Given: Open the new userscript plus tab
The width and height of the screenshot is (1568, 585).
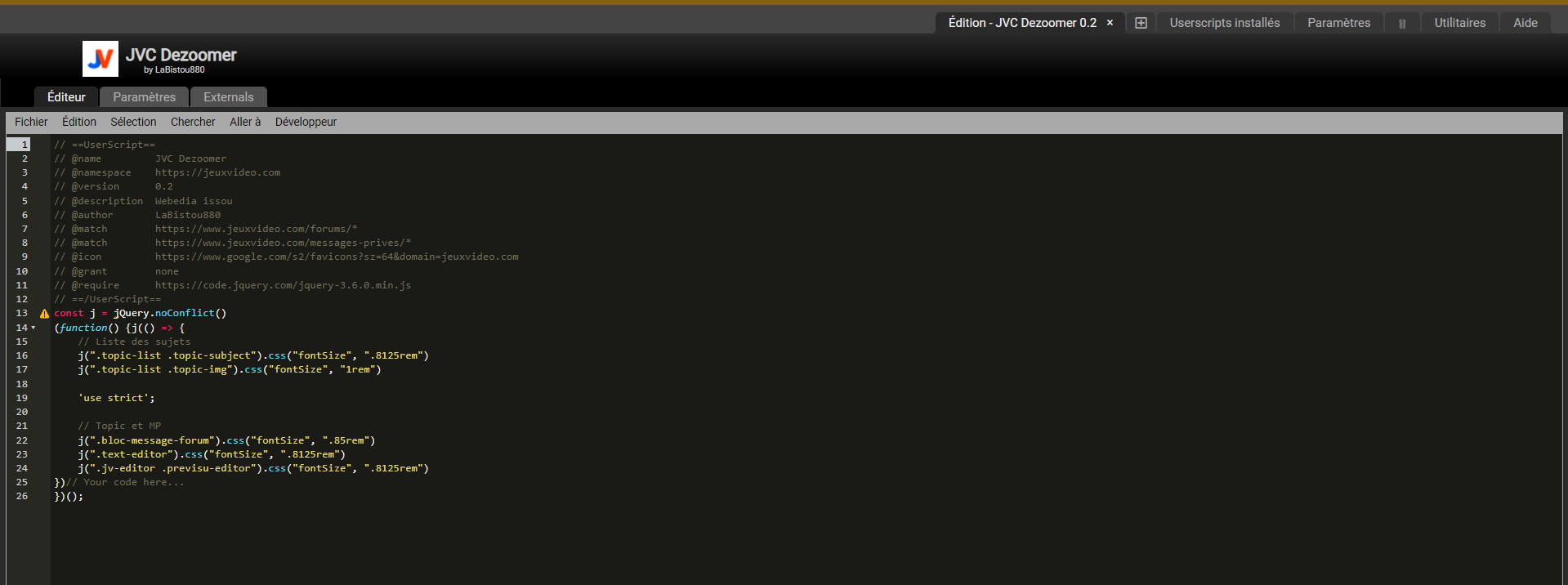Looking at the screenshot, I should click(x=1141, y=23).
